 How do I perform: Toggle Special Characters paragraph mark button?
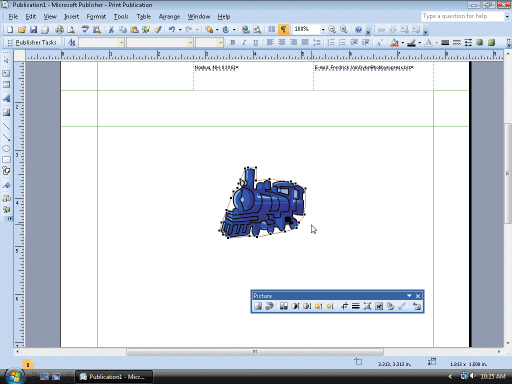pos(283,30)
